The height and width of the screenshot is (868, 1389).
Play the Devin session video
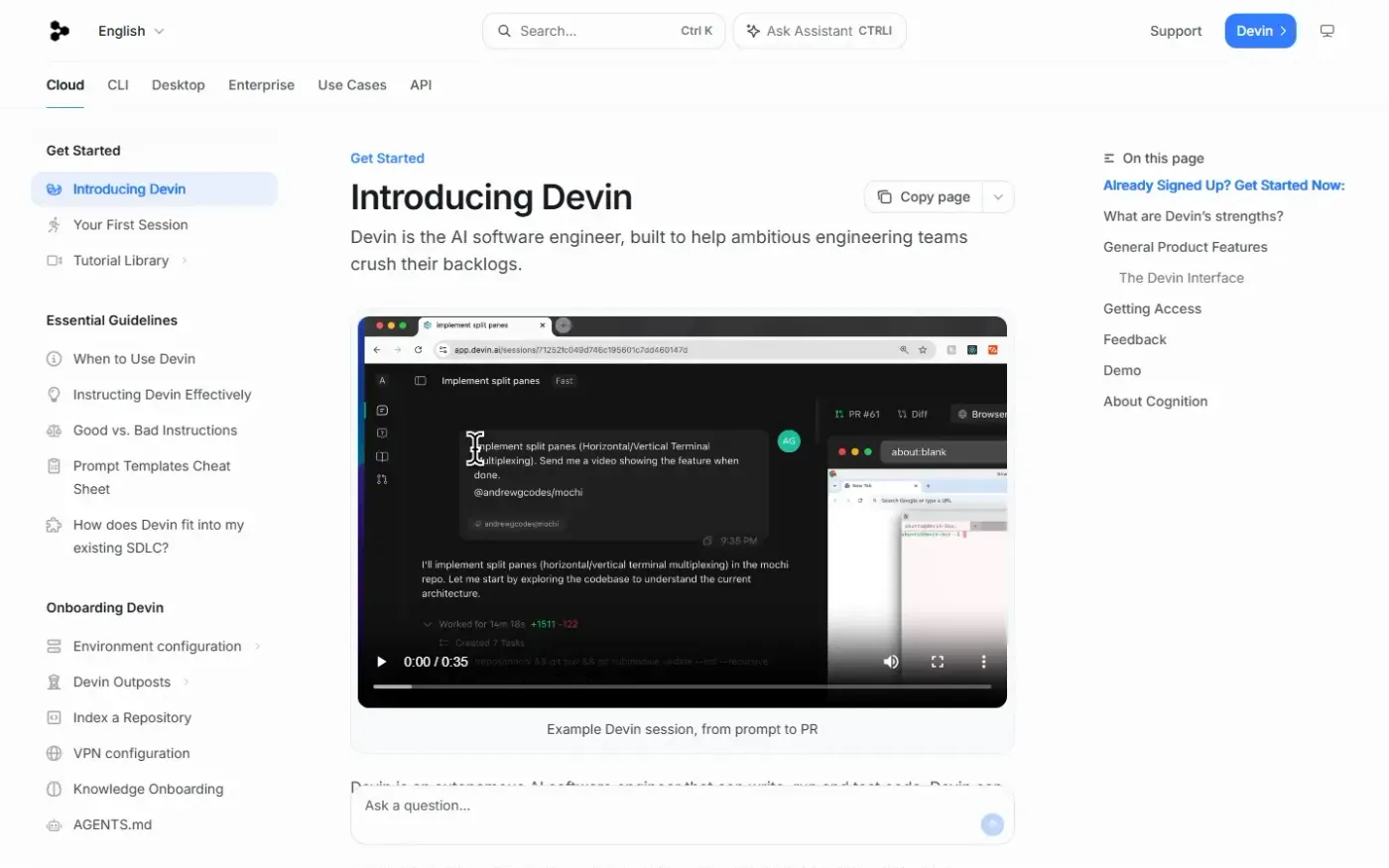[381, 662]
